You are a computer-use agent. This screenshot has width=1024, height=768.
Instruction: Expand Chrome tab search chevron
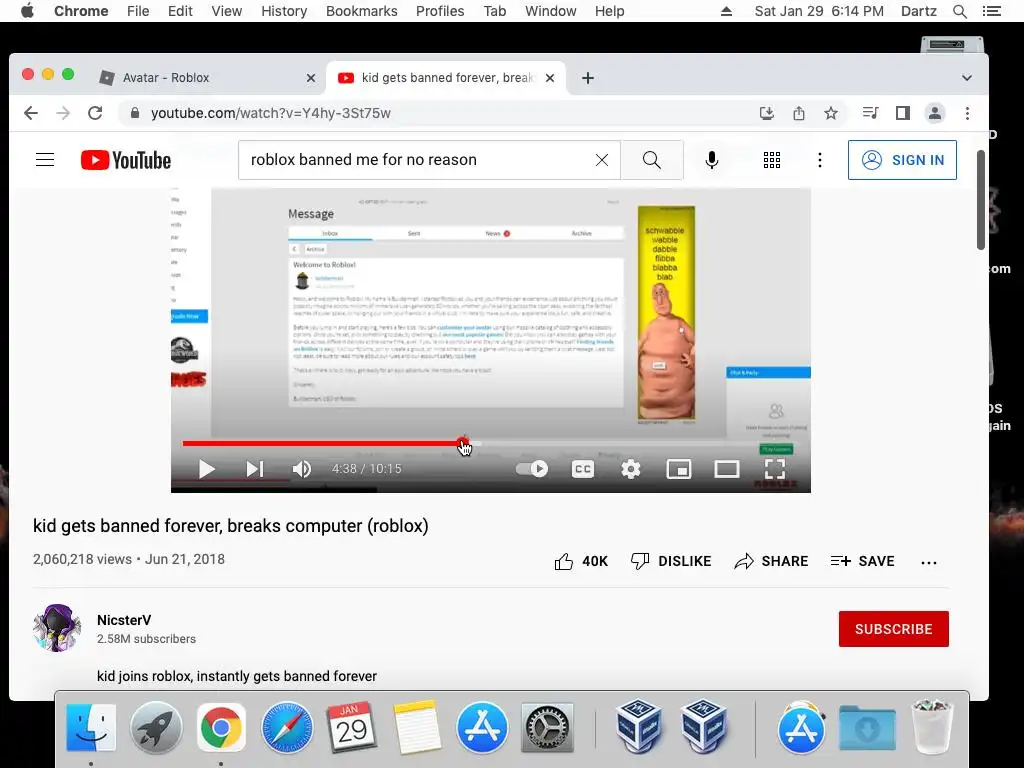(967, 78)
